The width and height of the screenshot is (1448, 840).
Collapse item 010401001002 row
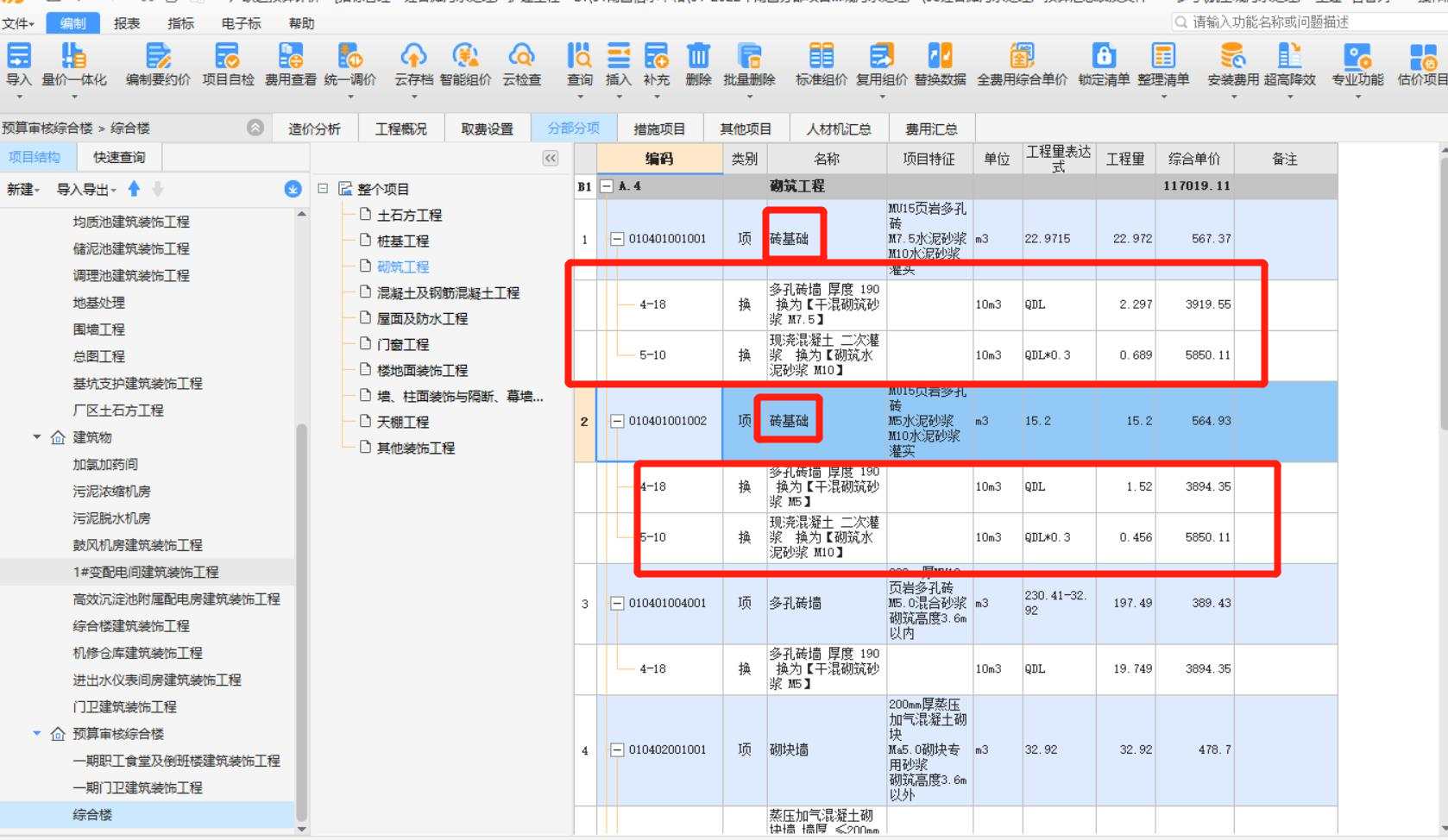(617, 421)
